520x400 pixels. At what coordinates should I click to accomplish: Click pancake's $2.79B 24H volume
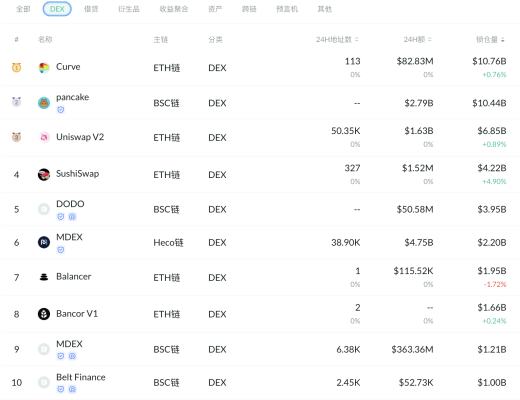coord(419,103)
